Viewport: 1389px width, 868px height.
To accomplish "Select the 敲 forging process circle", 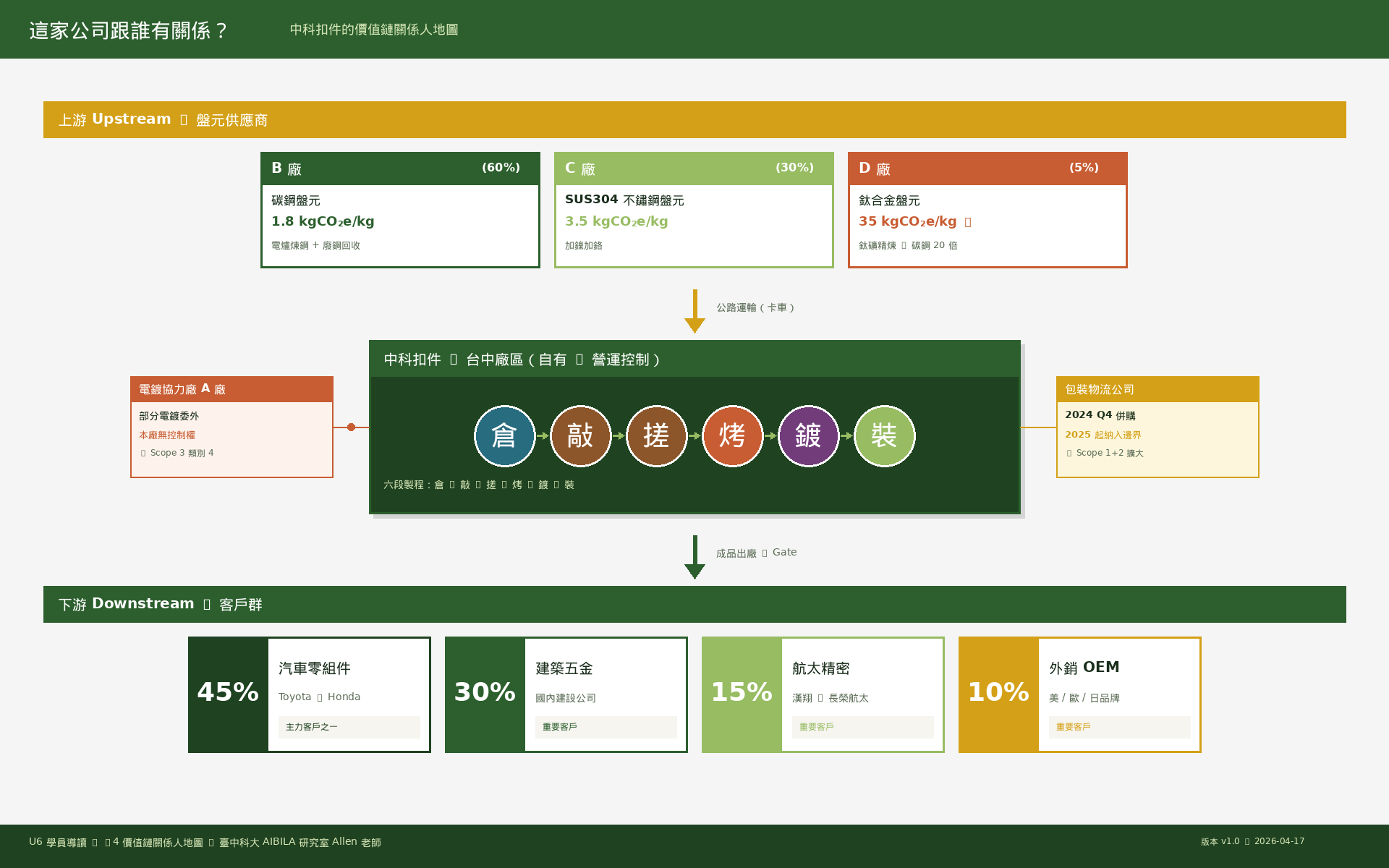I will (x=580, y=435).
